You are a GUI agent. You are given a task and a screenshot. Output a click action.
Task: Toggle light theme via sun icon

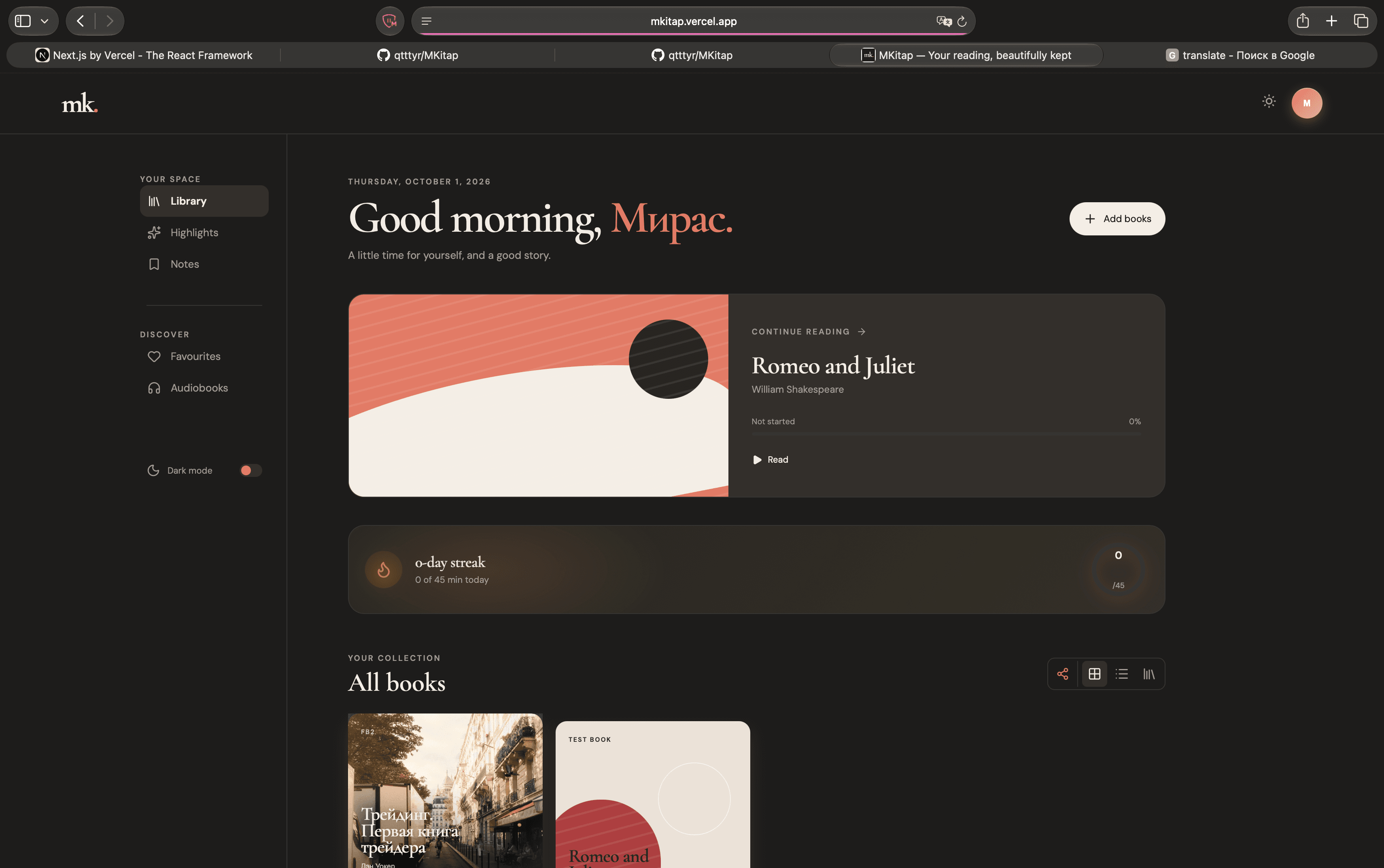coord(1269,102)
